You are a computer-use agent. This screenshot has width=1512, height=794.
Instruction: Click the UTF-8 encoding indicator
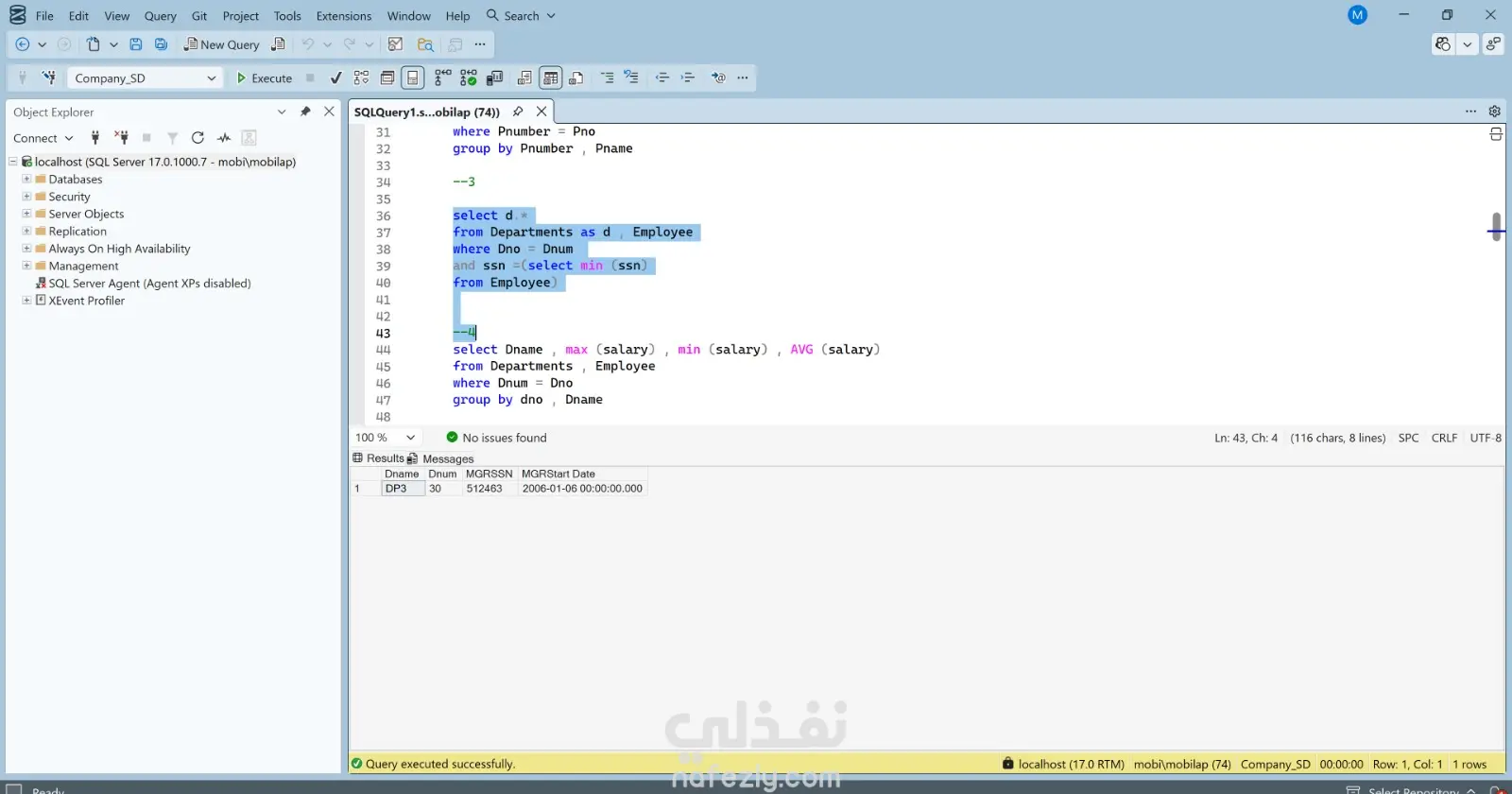[x=1486, y=438]
